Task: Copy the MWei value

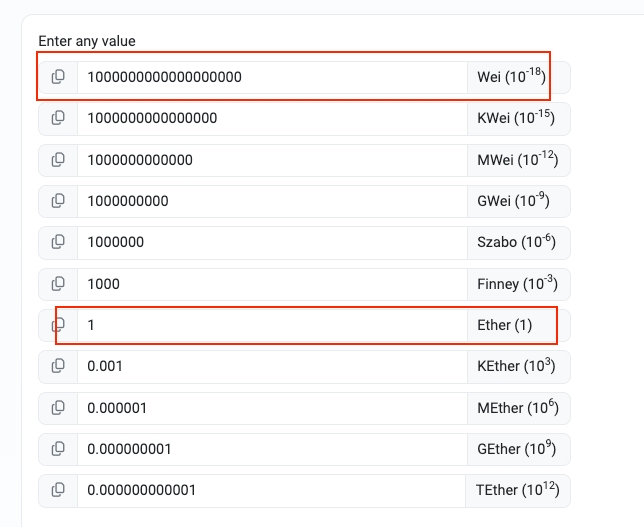Action: 58,160
